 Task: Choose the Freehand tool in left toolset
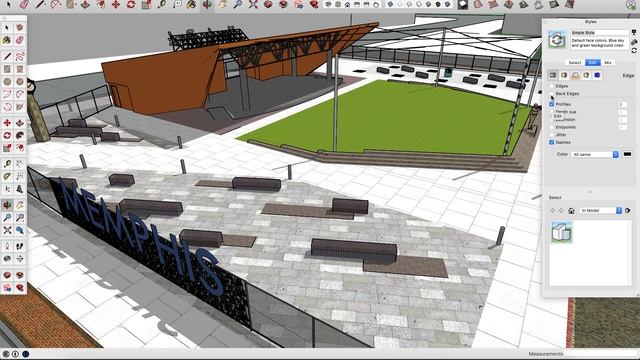[20, 56]
